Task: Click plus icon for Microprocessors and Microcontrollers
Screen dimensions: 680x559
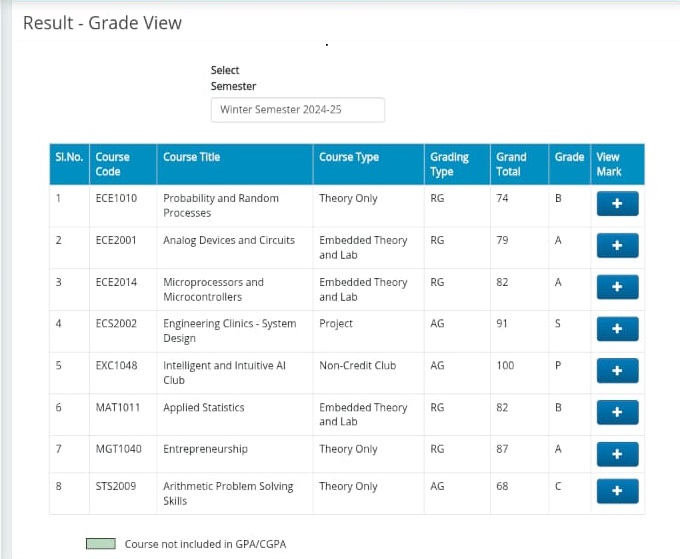Action: click(x=617, y=288)
